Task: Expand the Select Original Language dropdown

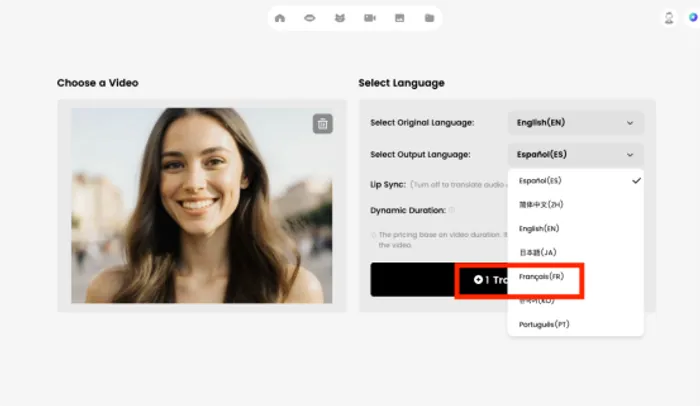Action: coord(575,123)
